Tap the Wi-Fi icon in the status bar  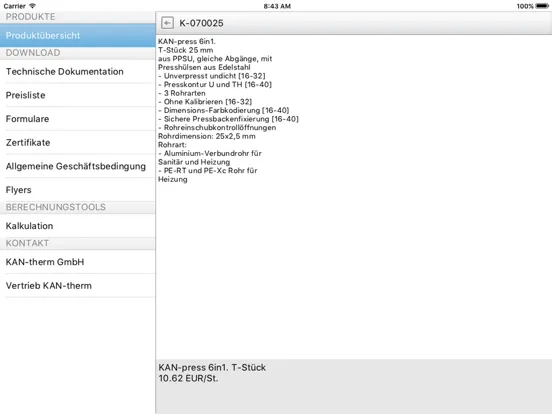click(32, 6)
